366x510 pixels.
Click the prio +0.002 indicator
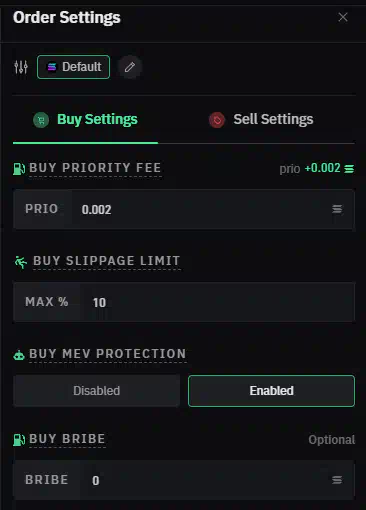[x=317, y=169]
